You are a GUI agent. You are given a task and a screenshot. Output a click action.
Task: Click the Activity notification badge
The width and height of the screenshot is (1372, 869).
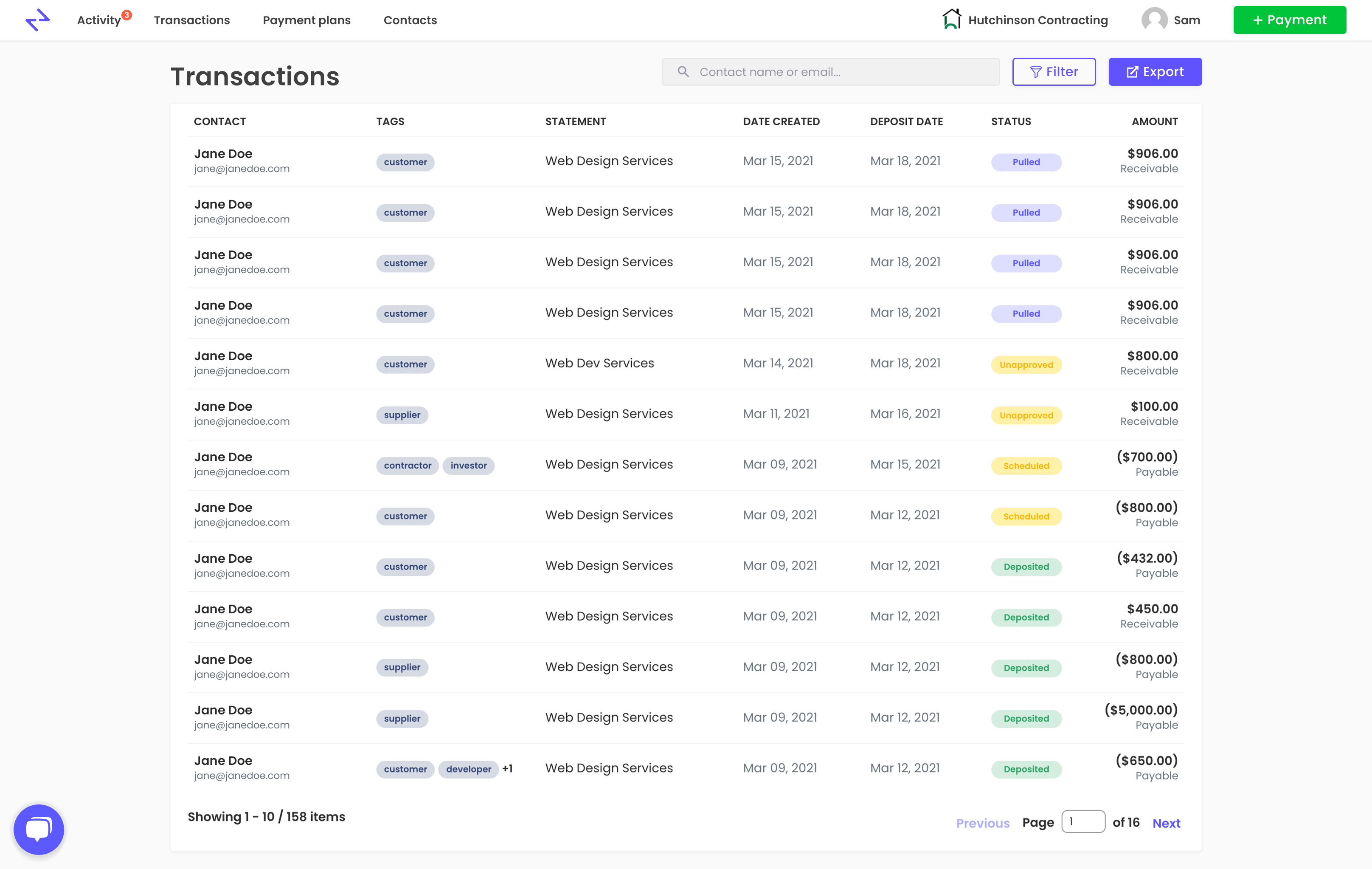127,15
